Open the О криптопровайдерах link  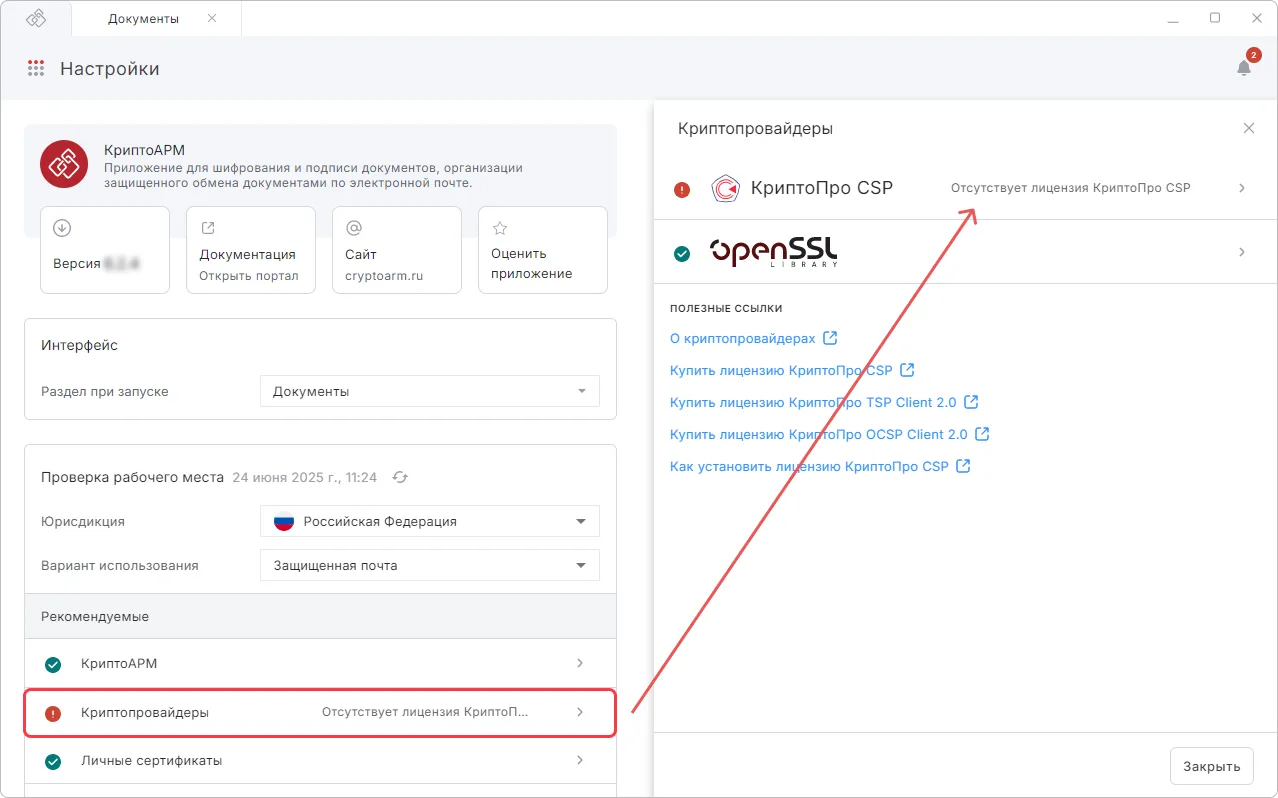pos(743,339)
